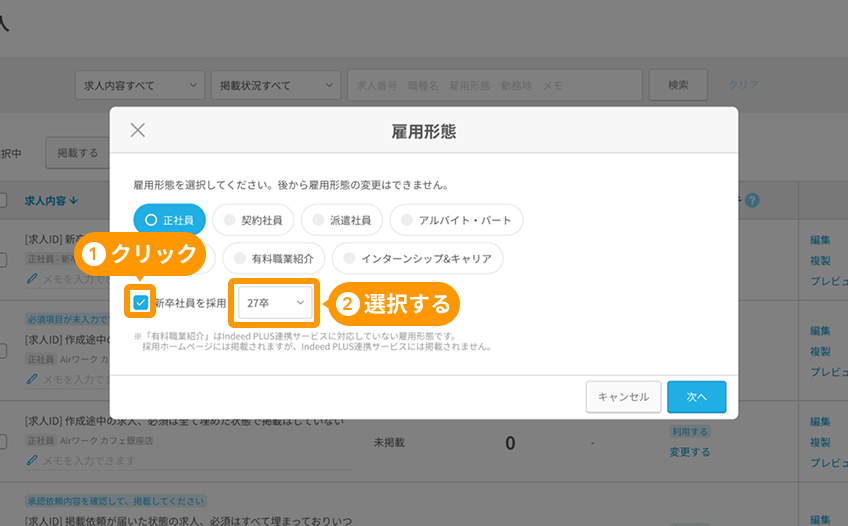The width and height of the screenshot is (848, 526).
Task: Select the 有料職業紹介 option
Action: pyautogui.click(x=274, y=258)
